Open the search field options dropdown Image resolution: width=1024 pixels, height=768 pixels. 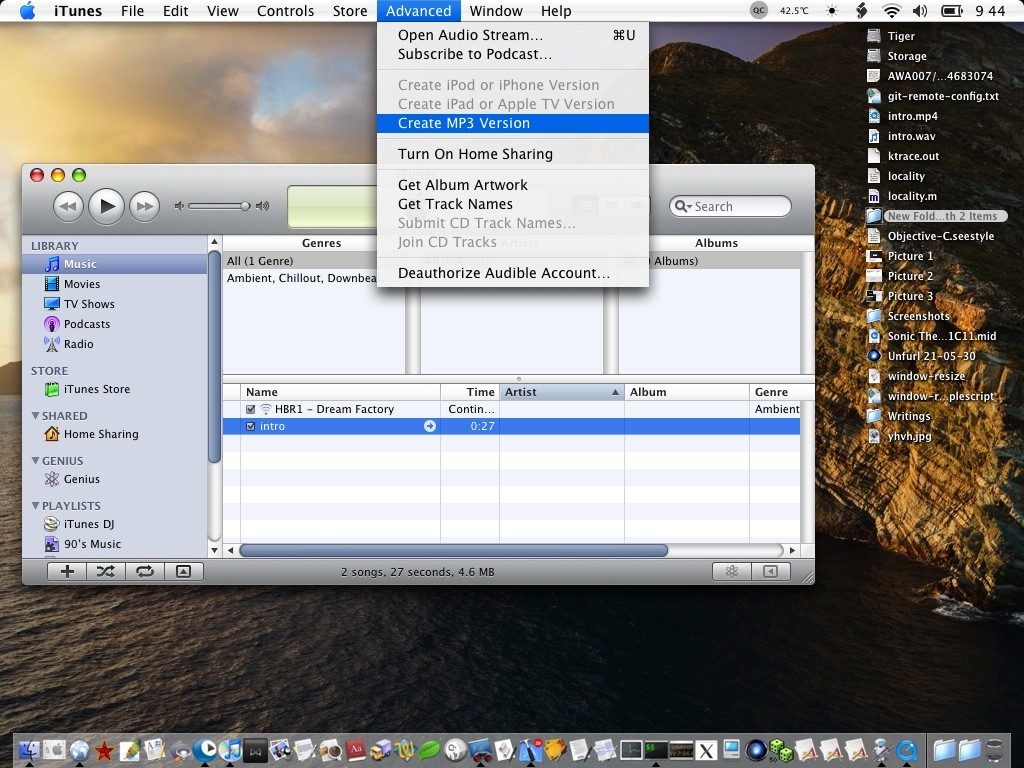point(683,206)
